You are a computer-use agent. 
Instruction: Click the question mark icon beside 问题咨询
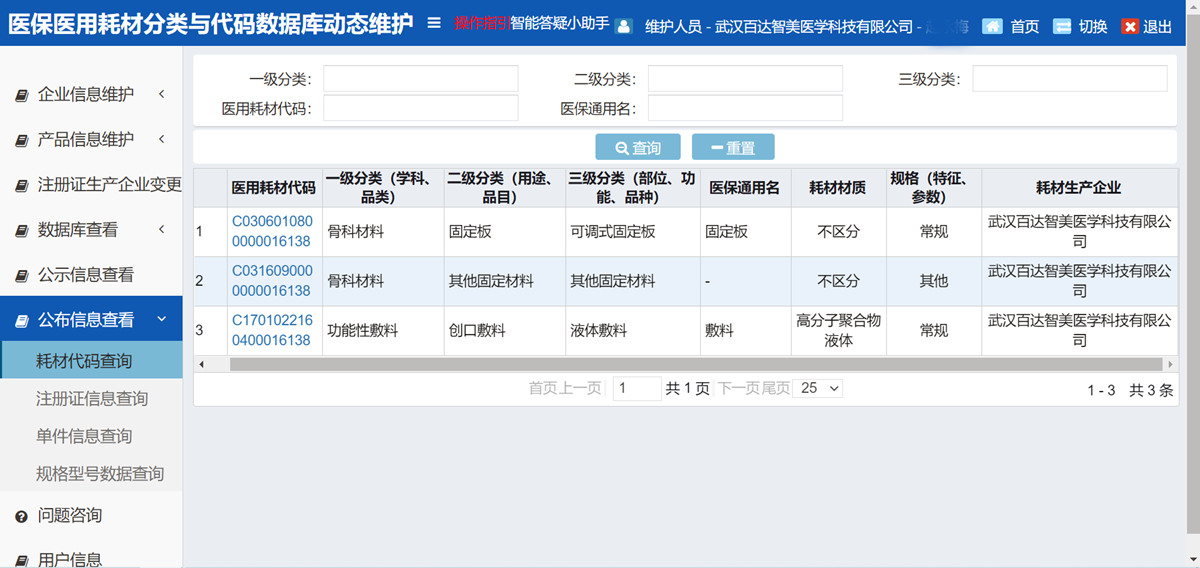pos(21,516)
